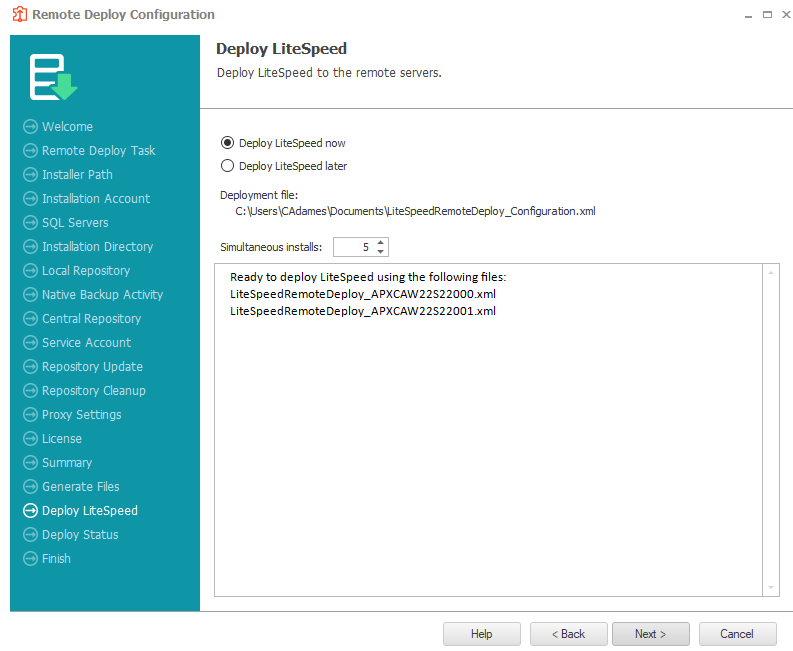The width and height of the screenshot is (793, 651).
Task: Click the arrow icon beside Repository Update
Action: (x=30, y=366)
